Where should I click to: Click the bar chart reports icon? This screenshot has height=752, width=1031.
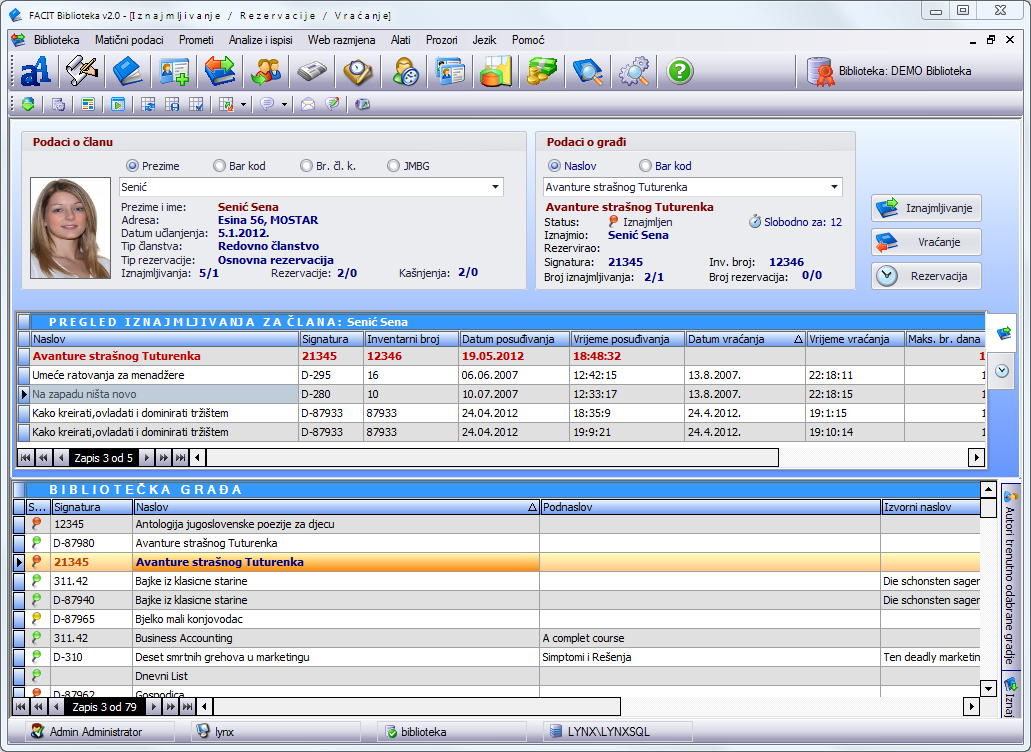pyautogui.click(x=496, y=72)
